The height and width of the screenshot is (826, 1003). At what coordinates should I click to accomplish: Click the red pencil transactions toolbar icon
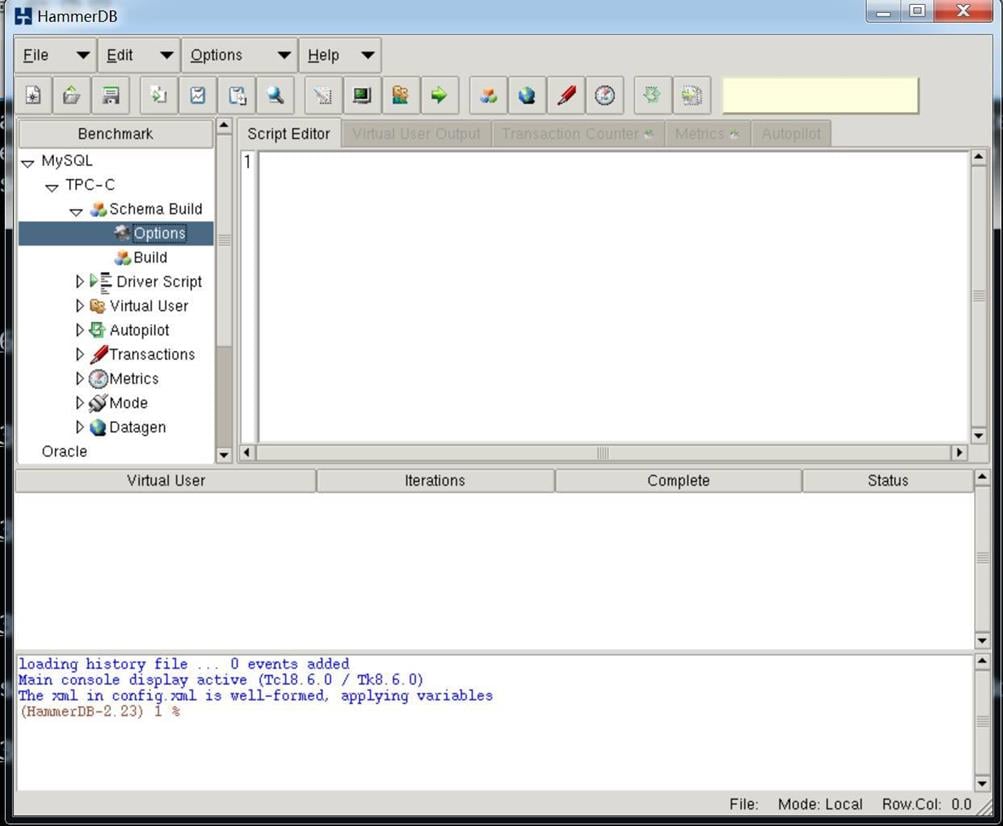click(x=566, y=96)
